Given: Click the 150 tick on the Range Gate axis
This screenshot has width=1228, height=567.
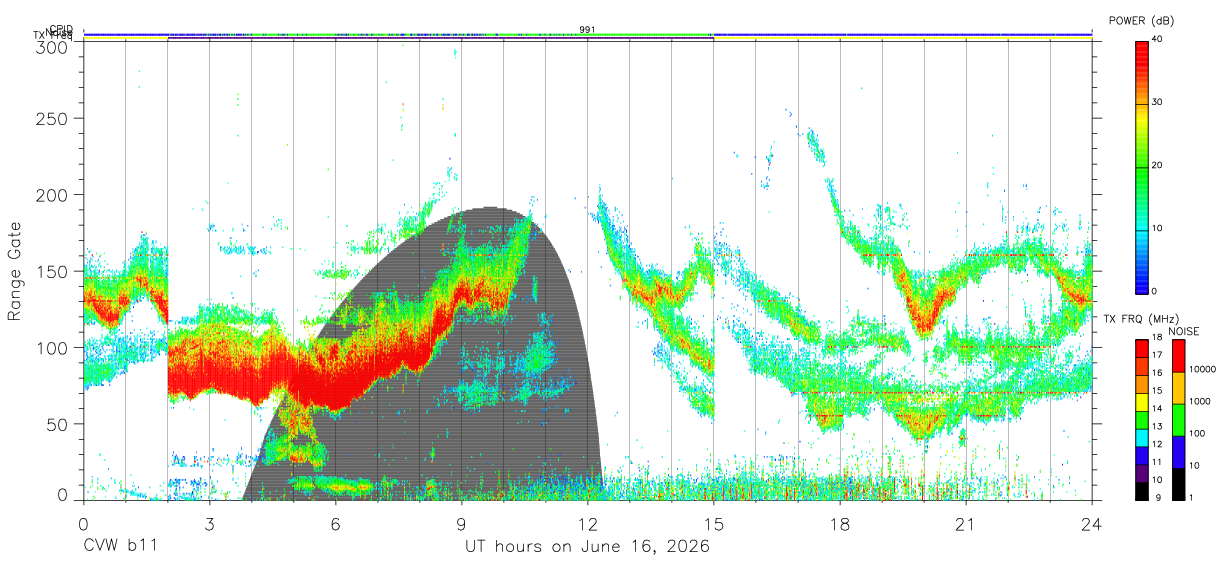Looking at the screenshot, I should point(54,271).
